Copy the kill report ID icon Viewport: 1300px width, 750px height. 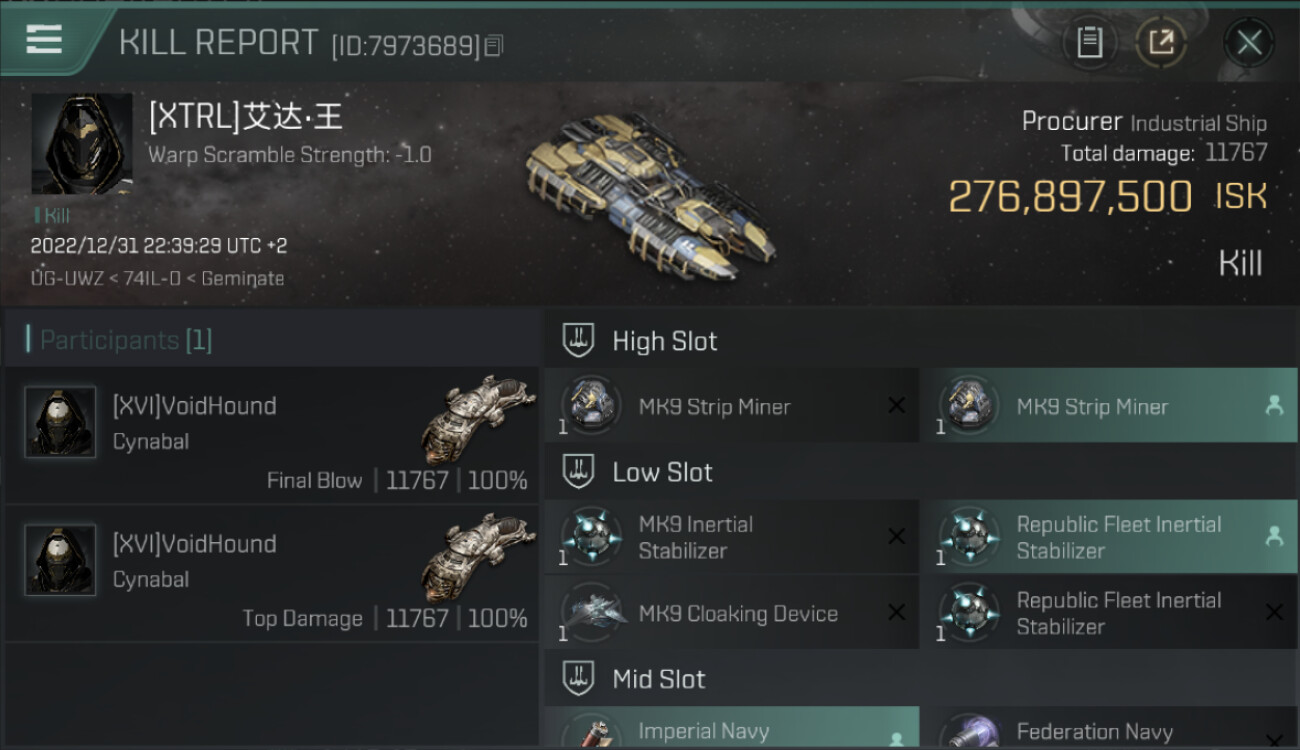pos(496,45)
